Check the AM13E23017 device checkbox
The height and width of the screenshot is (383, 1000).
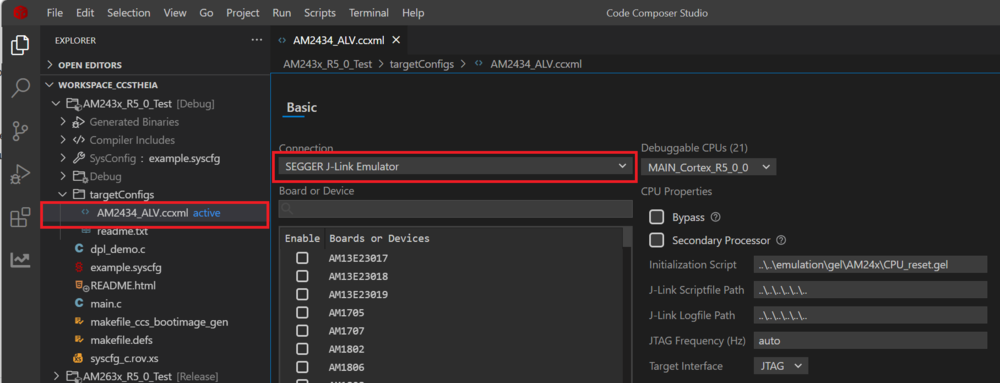point(302,258)
